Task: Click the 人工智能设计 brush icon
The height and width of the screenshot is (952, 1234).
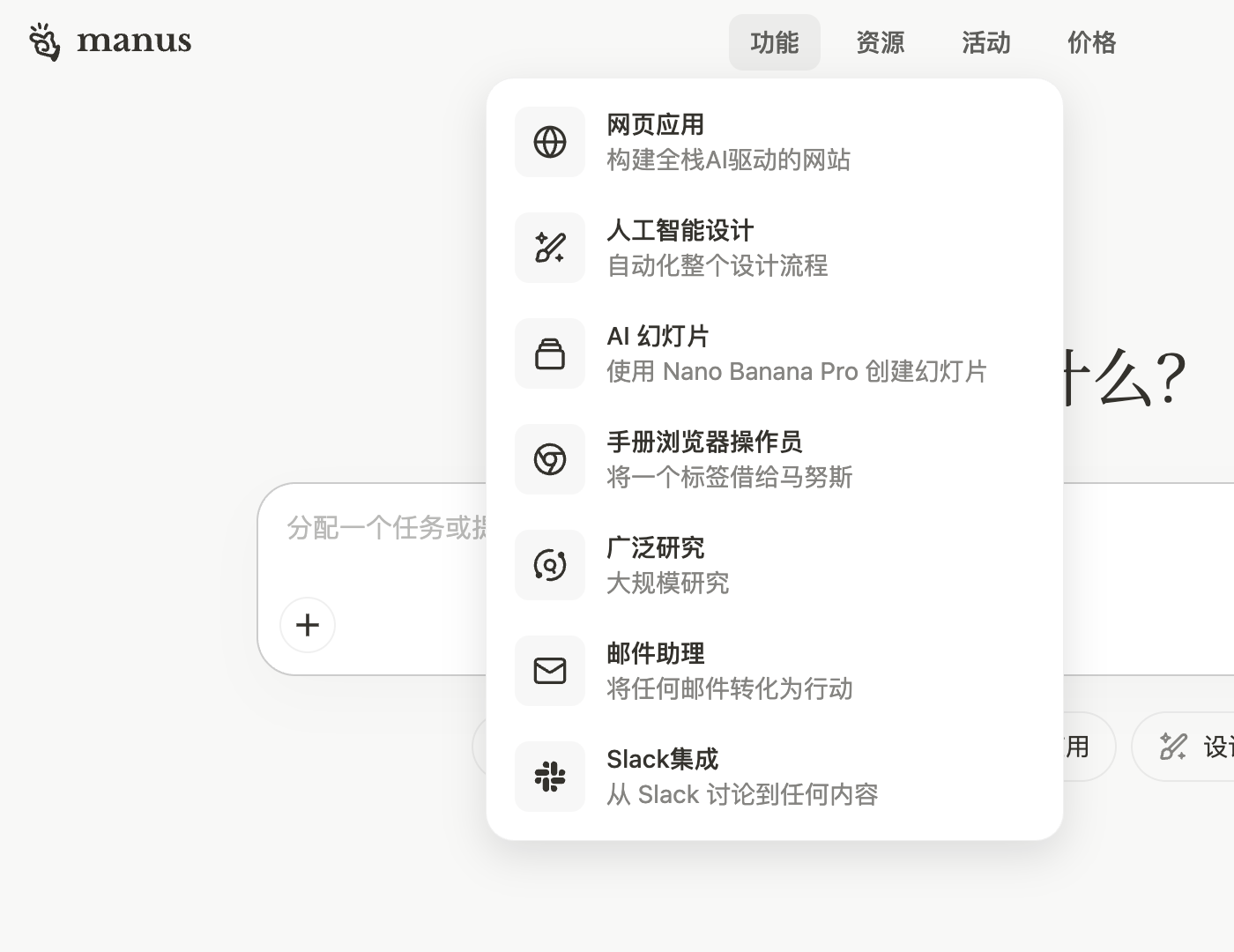Action: [549, 248]
